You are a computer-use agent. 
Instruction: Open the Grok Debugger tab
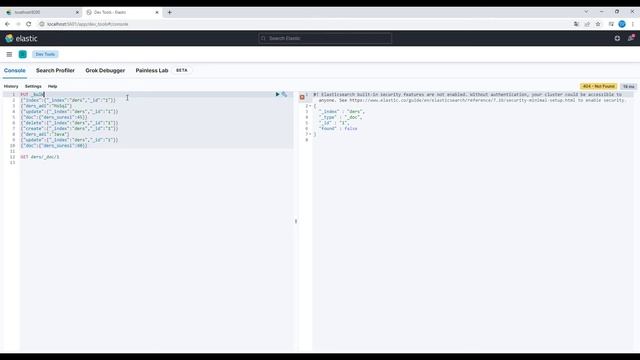pos(105,70)
